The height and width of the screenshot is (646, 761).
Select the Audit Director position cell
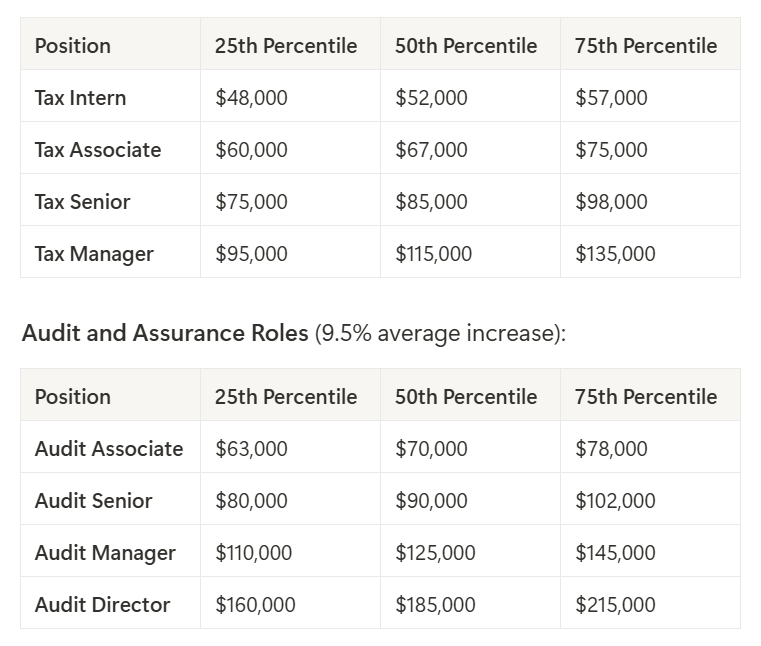(x=102, y=605)
